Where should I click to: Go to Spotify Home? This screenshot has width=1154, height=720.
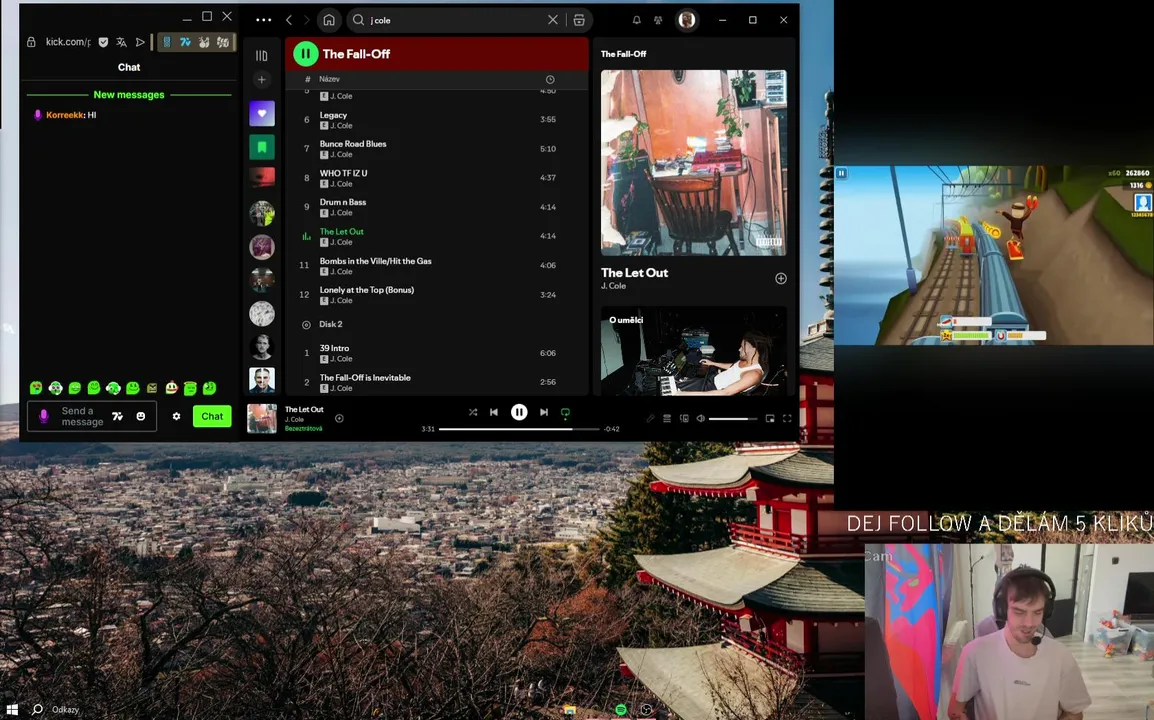pos(329,20)
